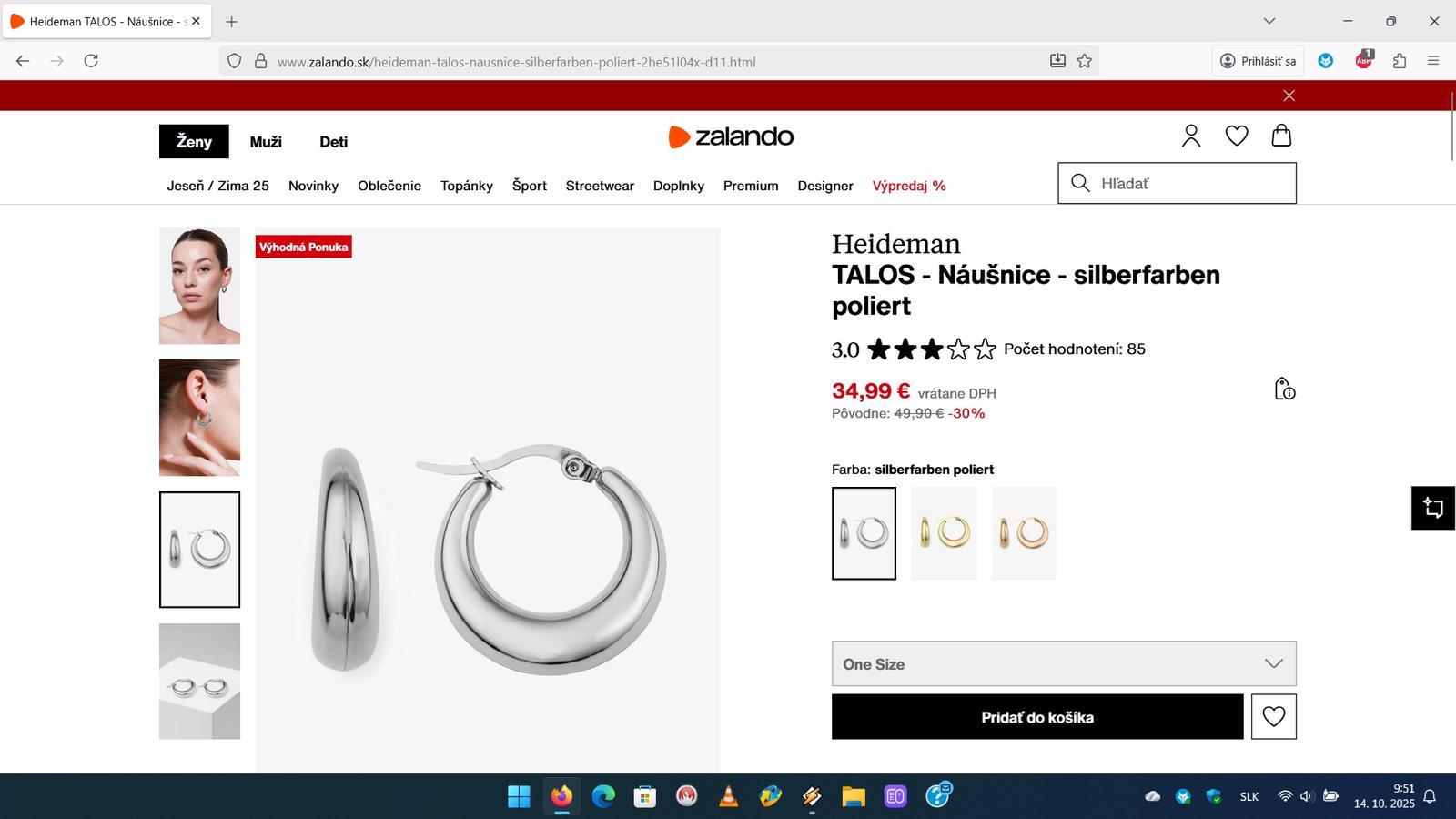The width and height of the screenshot is (1456, 819).
Task: Expand the One Size dropdown
Action: point(1064,664)
